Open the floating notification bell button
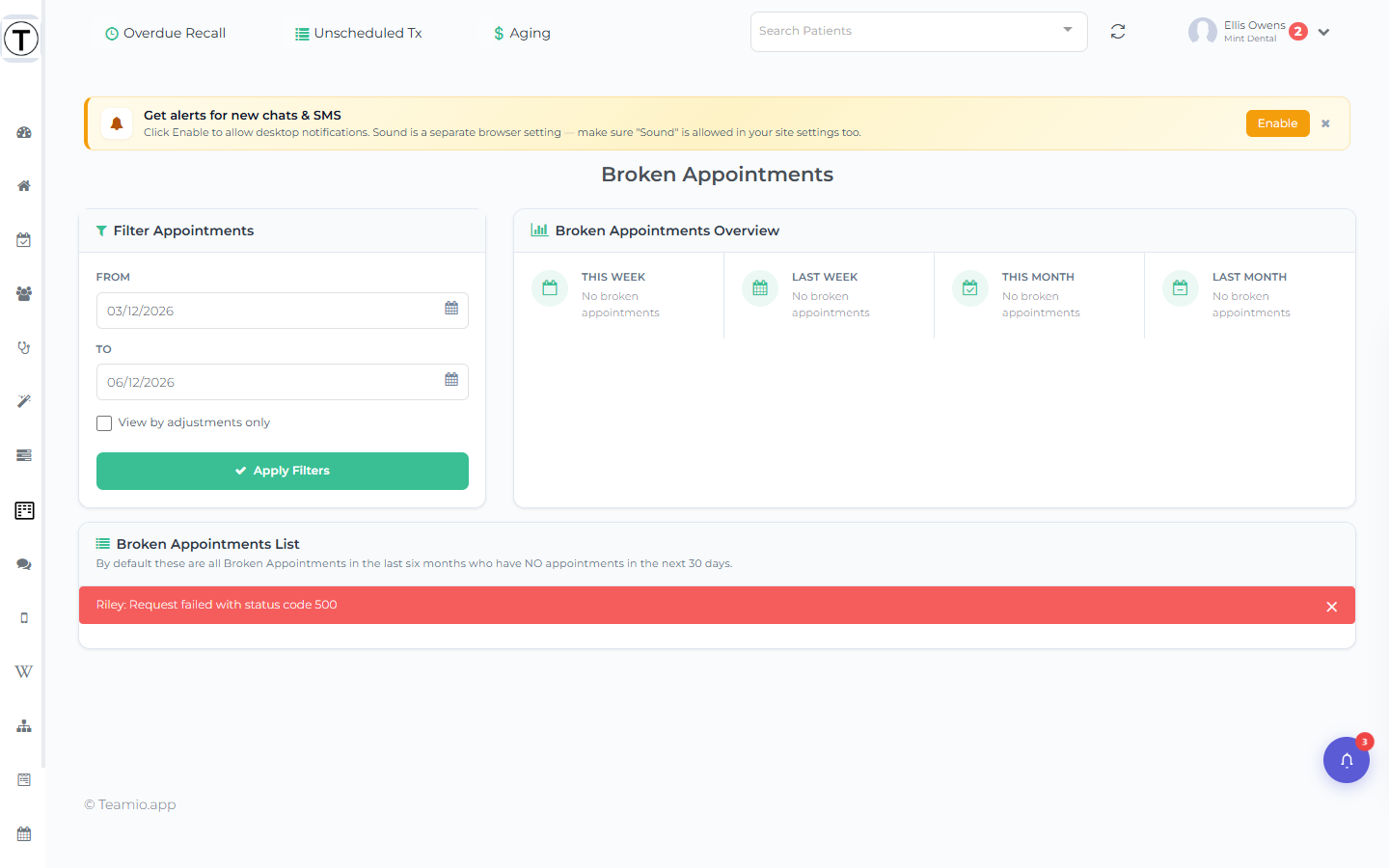Screen dimensions: 1389x868 coord(1347,760)
